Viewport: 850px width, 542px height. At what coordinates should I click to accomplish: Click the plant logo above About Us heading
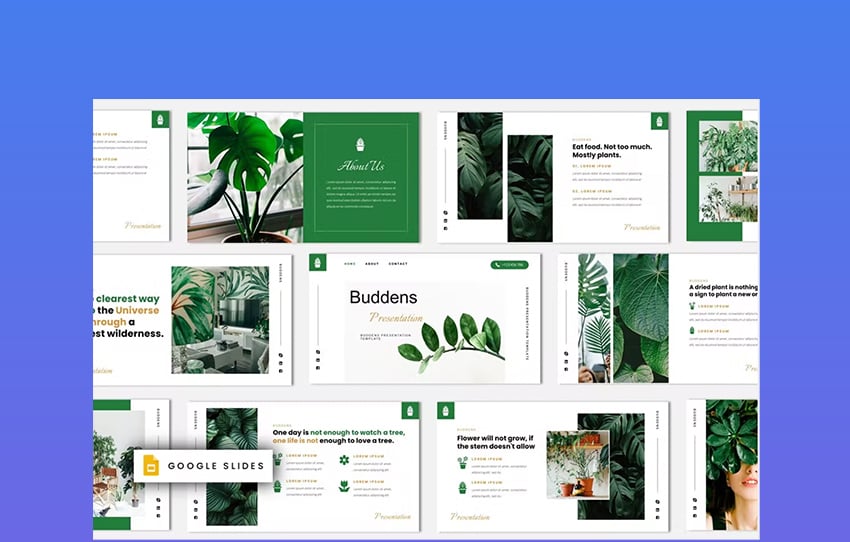click(x=361, y=145)
